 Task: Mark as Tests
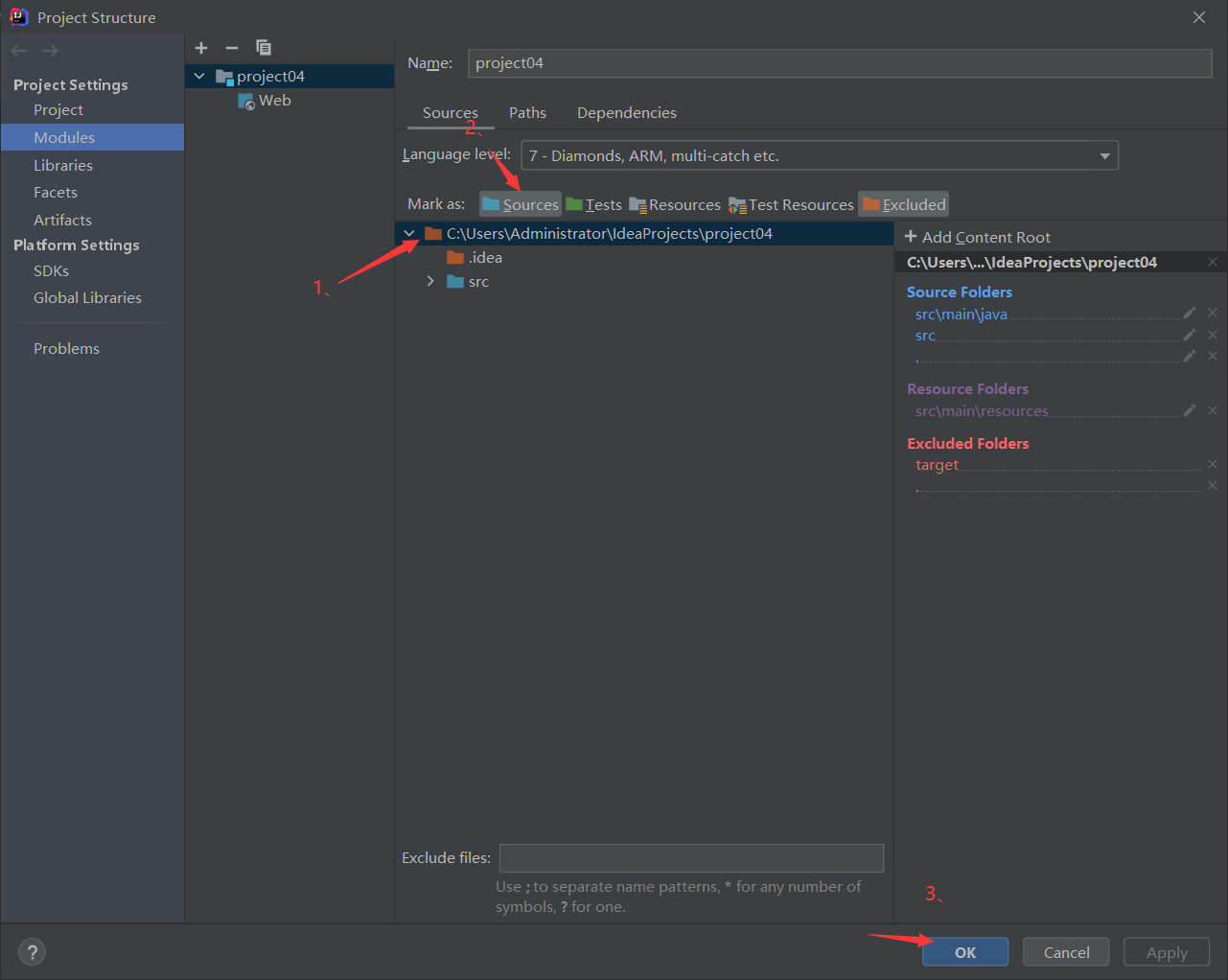(x=593, y=204)
